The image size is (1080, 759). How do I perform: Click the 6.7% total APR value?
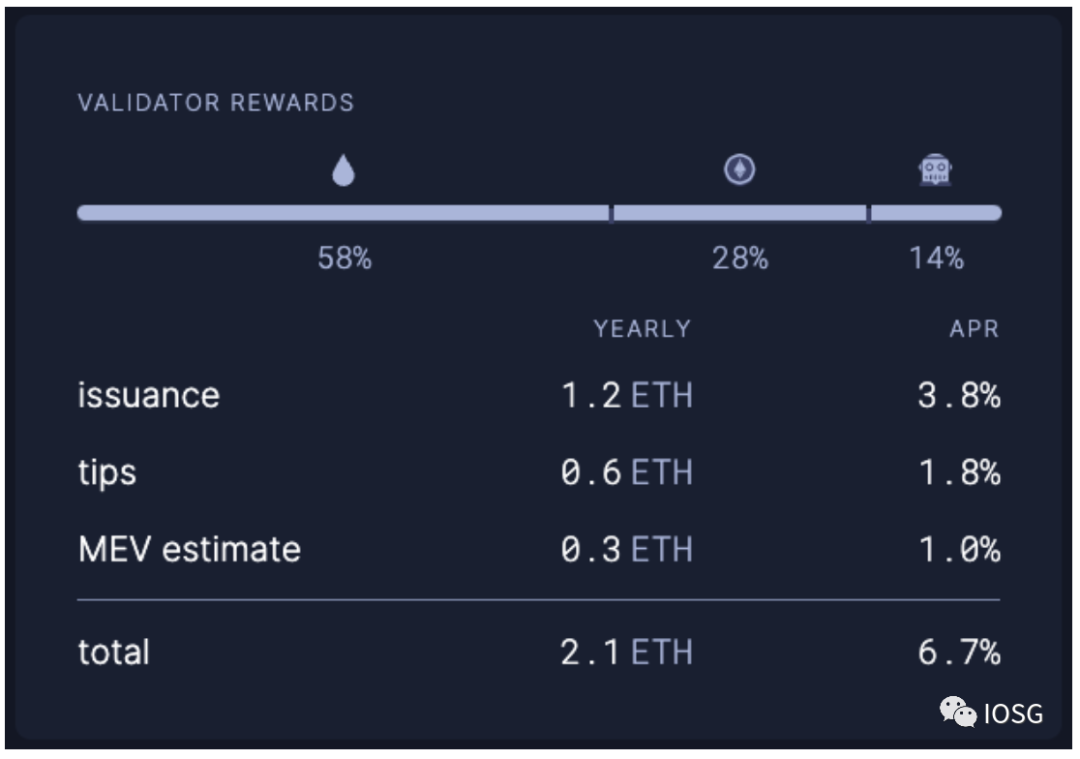pos(959,652)
